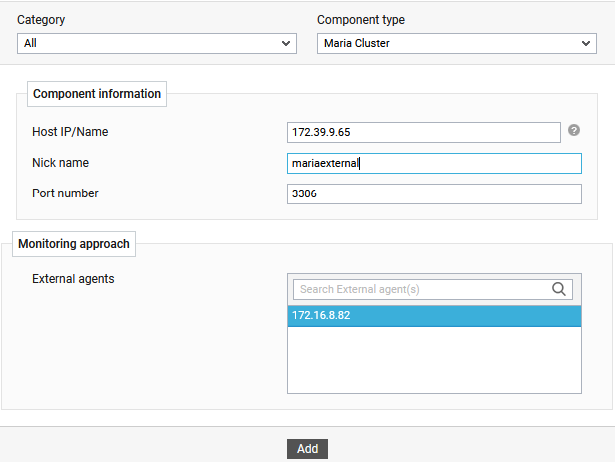This screenshot has width=615, height=462.
Task: Select external agent 172.16.8.82 in the list
Action: (x=433, y=315)
